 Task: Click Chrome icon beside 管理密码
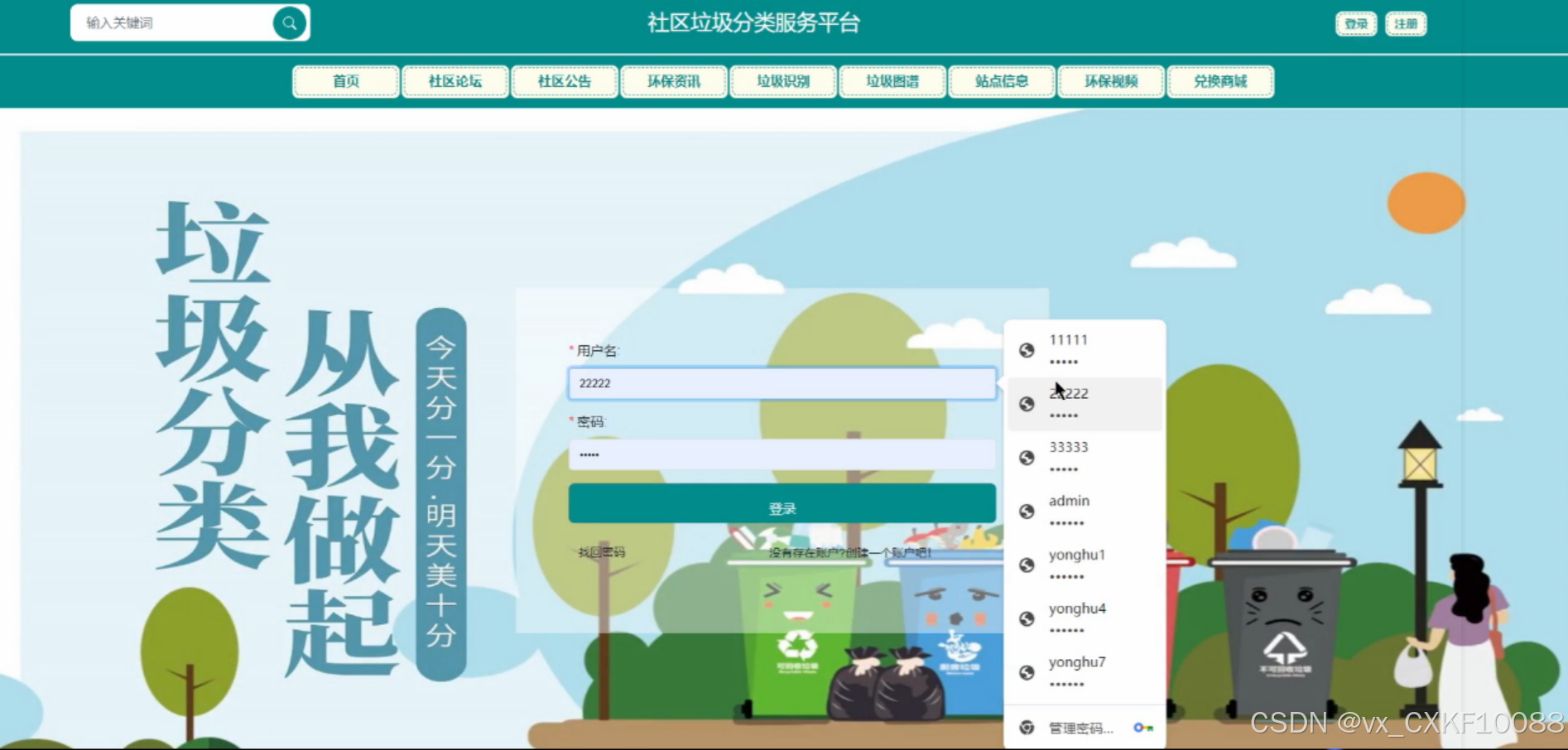click(x=1027, y=728)
